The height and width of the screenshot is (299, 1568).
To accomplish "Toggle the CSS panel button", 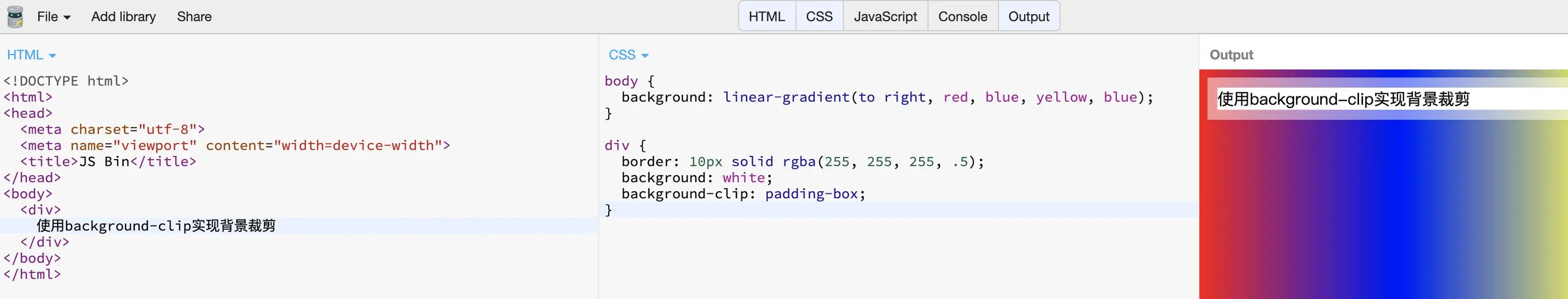I will (x=819, y=17).
